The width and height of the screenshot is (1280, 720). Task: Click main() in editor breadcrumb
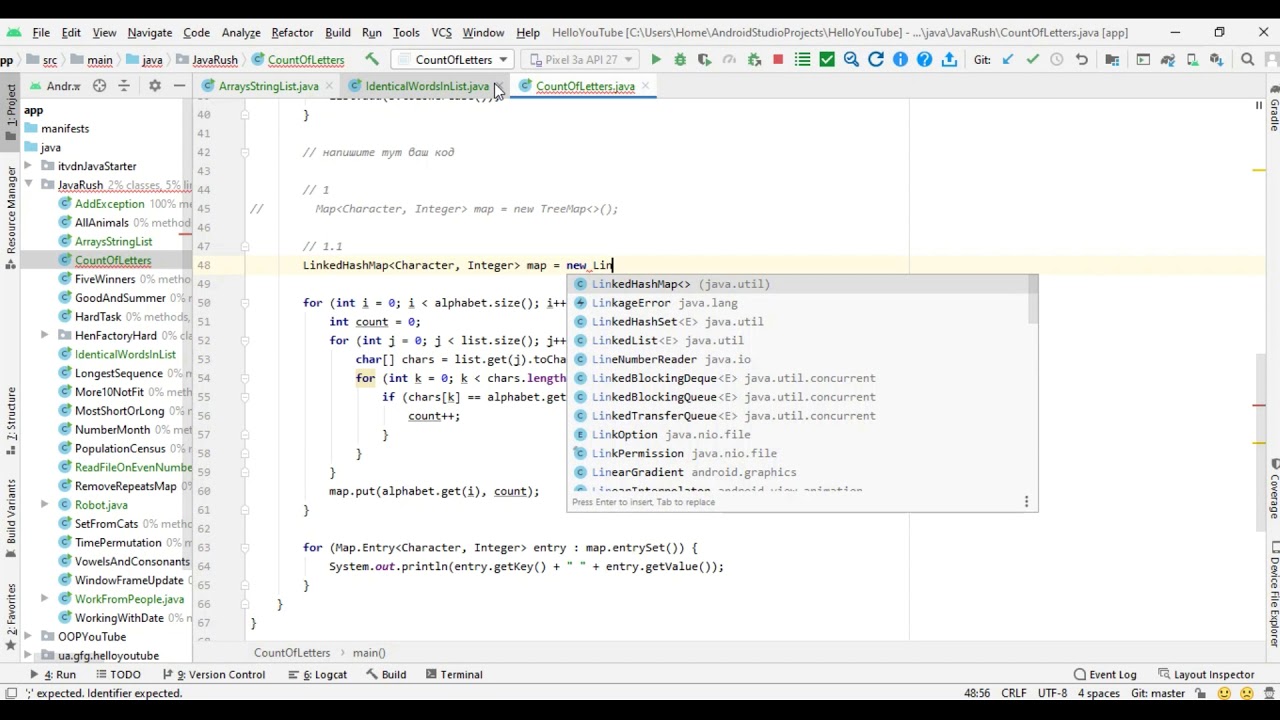coord(368,653)
